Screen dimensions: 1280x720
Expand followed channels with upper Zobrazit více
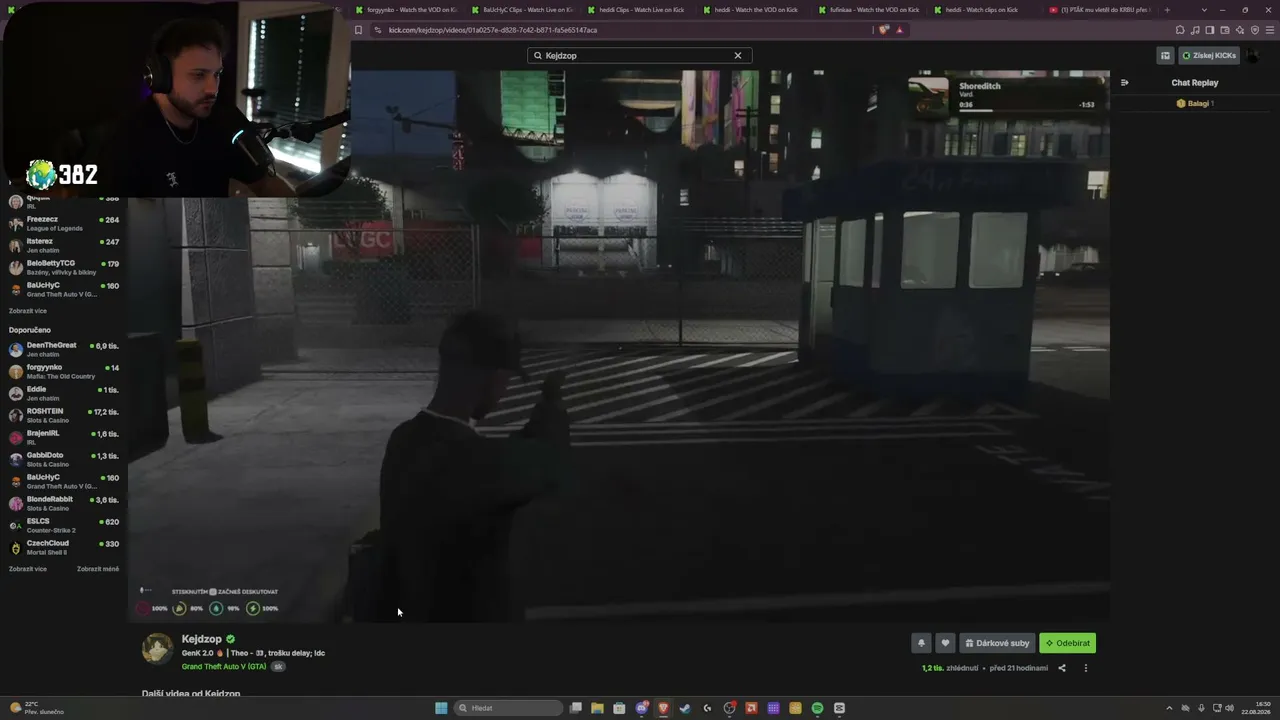click(x=28, y=311)
